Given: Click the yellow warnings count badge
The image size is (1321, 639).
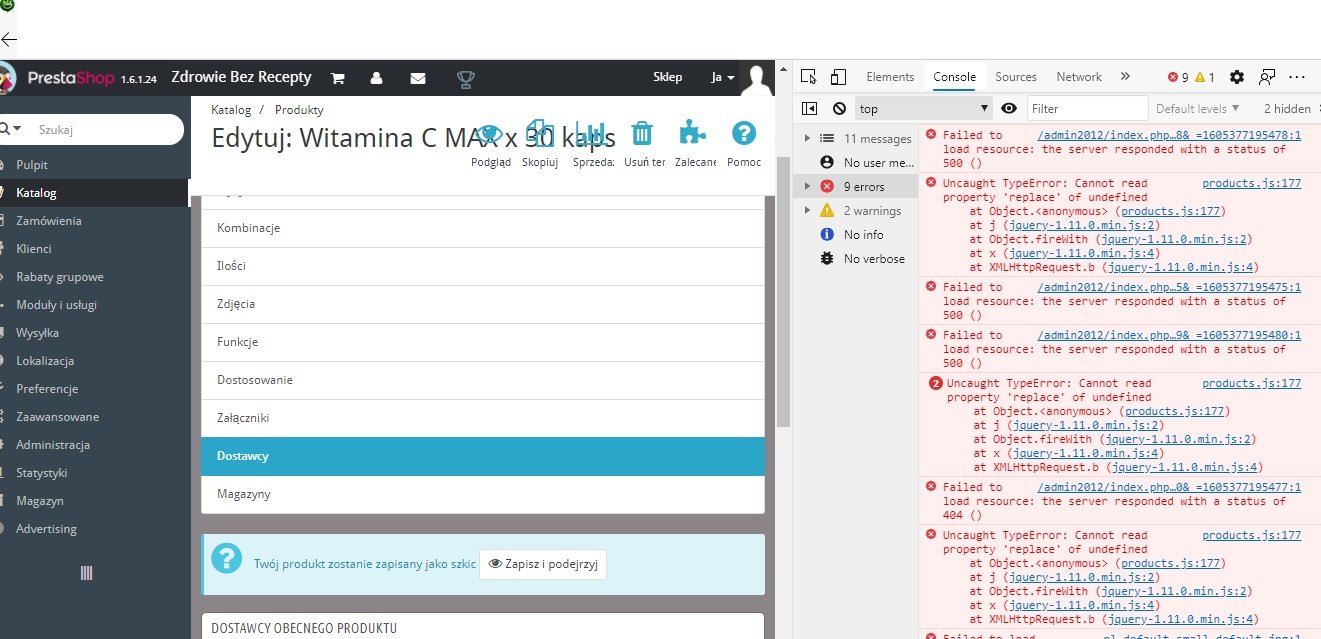Looking at the screenshot, I should tap(1205, 77).
